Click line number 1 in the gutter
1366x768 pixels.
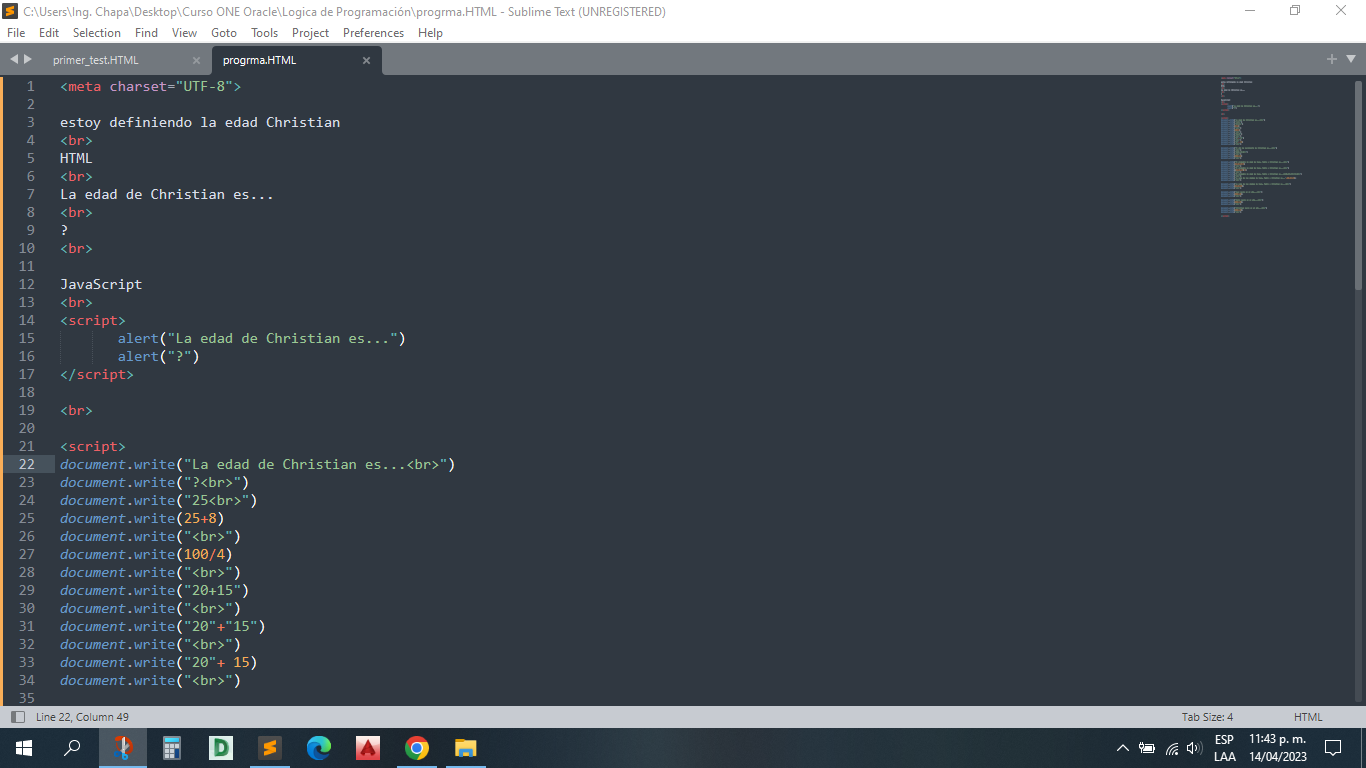click(x=30, y=86)
